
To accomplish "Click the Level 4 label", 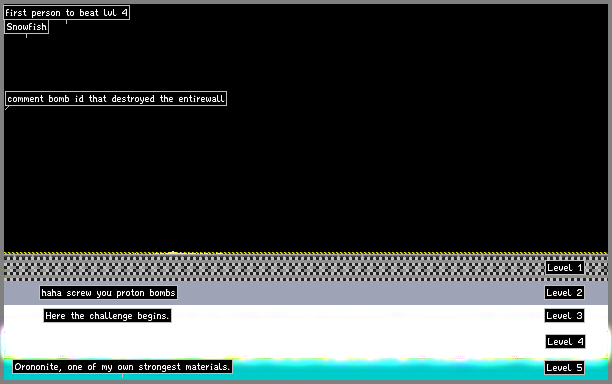I will pyautogui.click(x=565, y=341).
